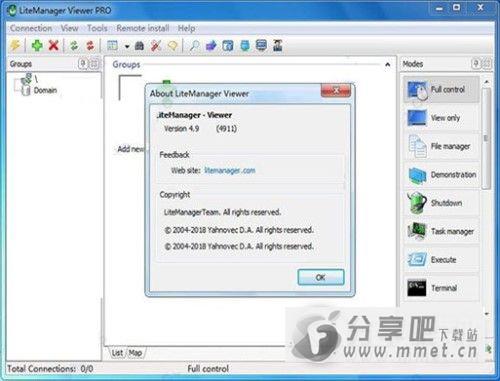Select the Full control mode
The height and width of the screenshot is (381, 500).
[x=441, y=89]
